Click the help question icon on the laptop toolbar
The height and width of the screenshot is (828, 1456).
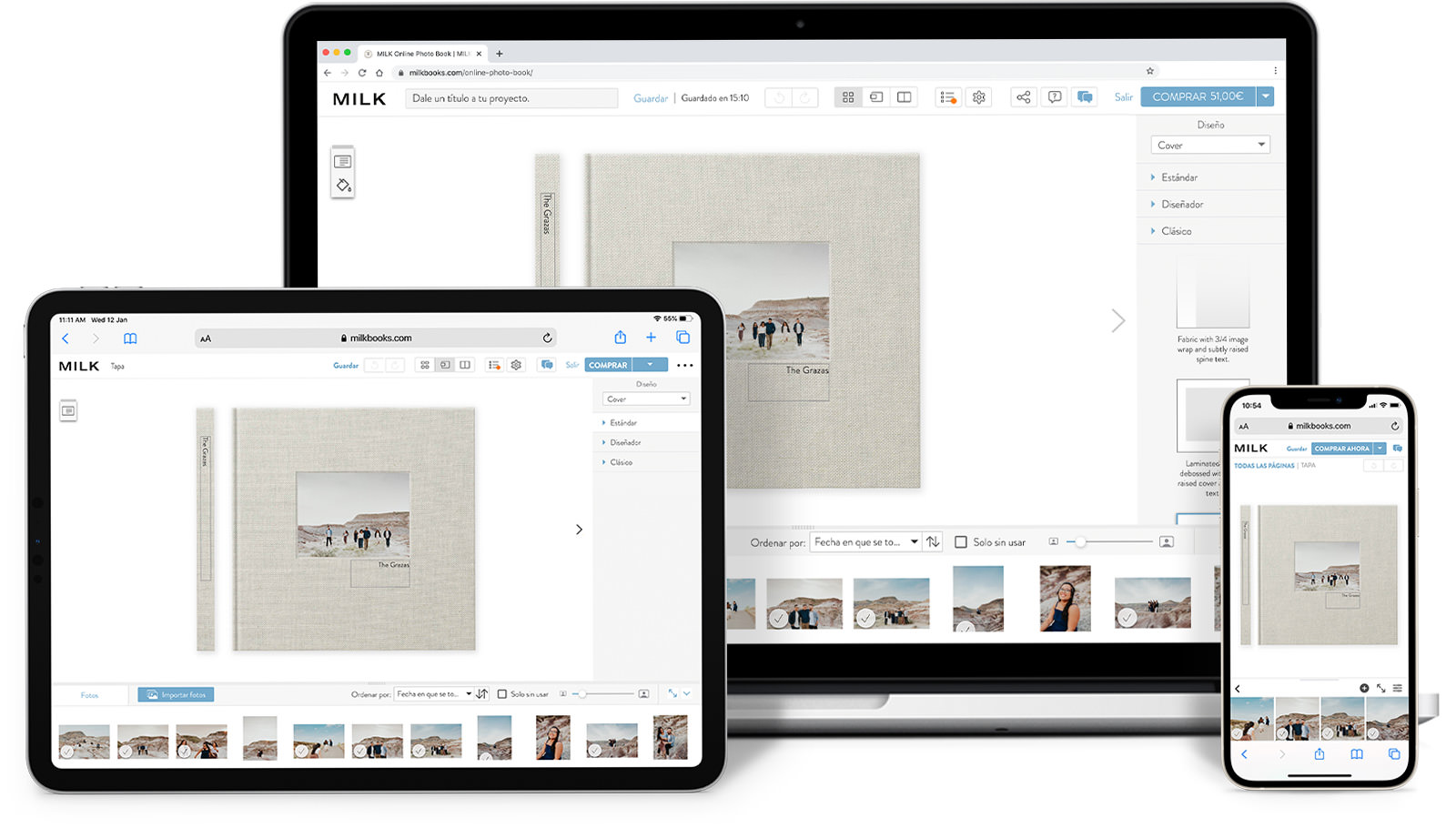(x=1054, y=97)
